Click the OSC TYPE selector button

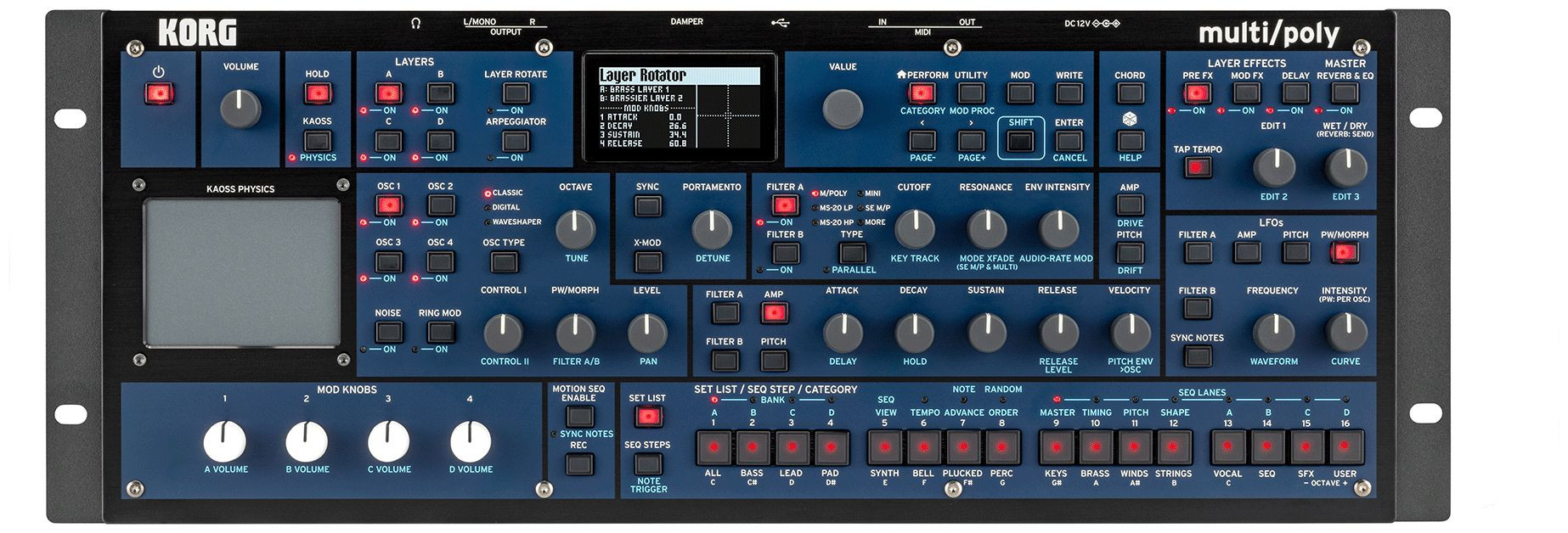(x=503, y=261)
